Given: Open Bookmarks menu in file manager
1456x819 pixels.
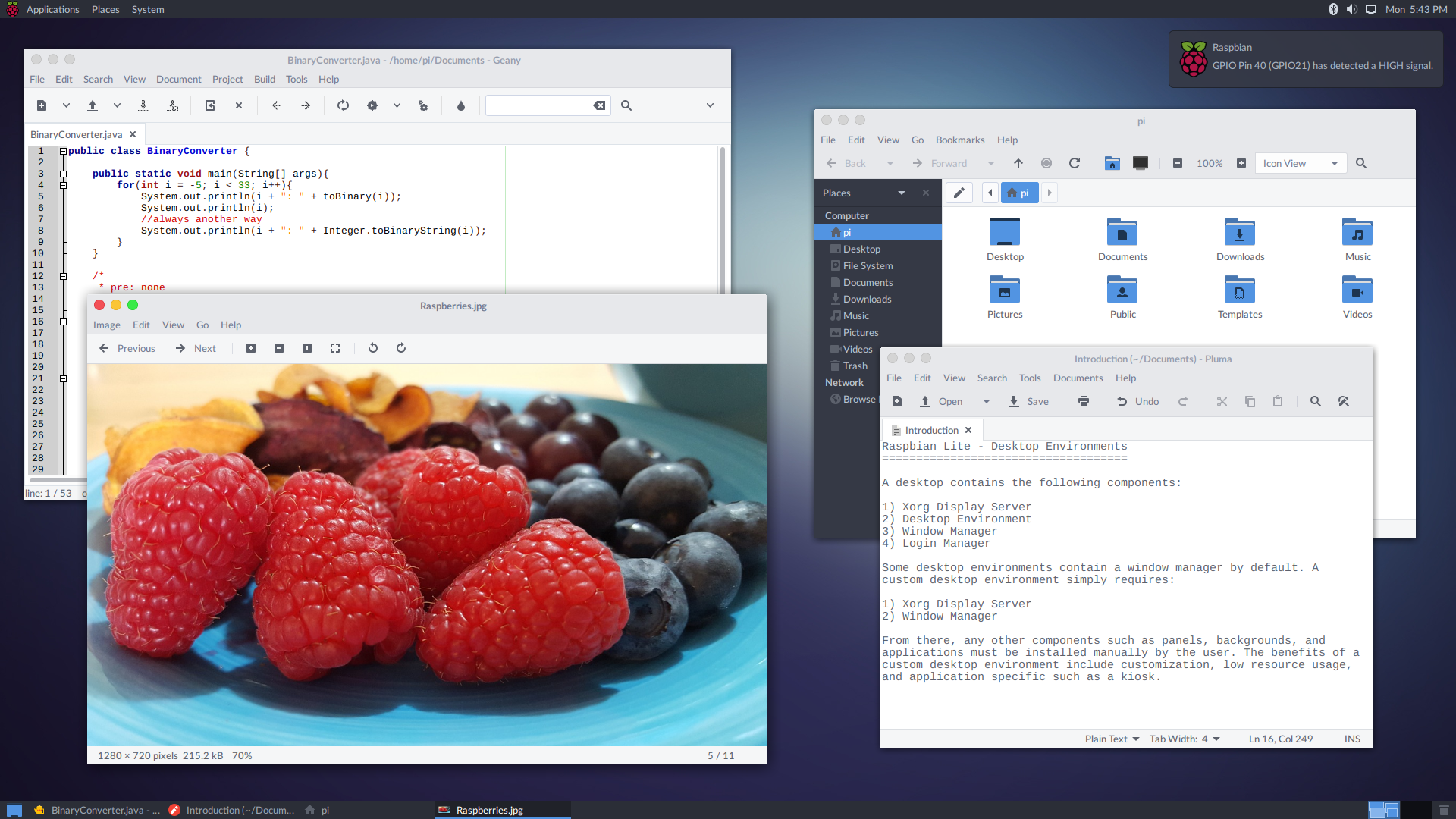Looking at the screenshot, I should [x=959, y=140].
